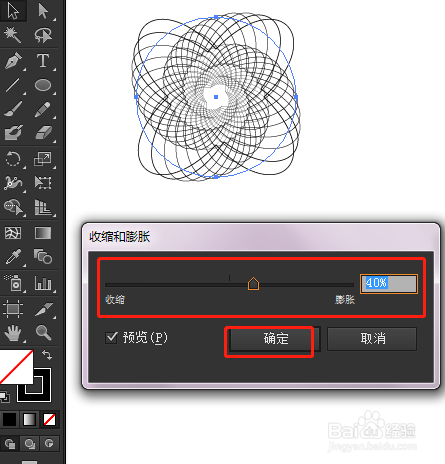
Task: Apply Gradient mode button
Action: pyautogui.click(x=29, y=420)
